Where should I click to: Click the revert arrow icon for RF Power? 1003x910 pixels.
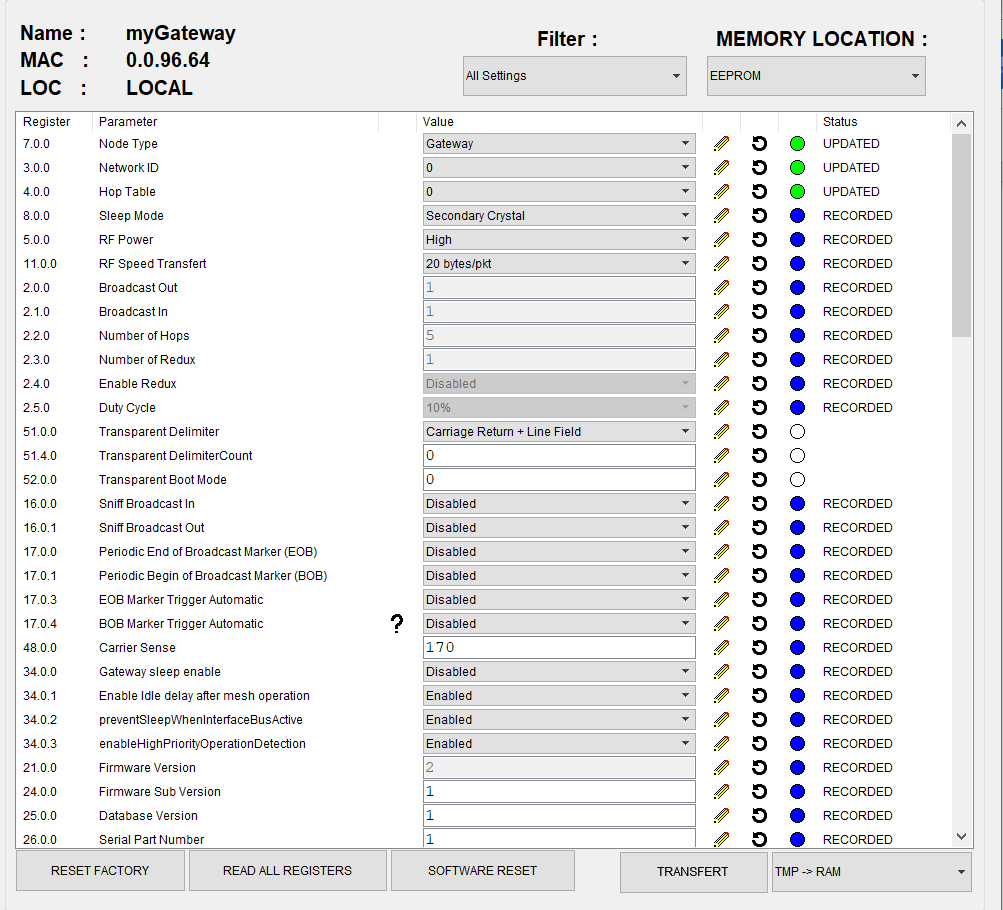click(759, 240)
